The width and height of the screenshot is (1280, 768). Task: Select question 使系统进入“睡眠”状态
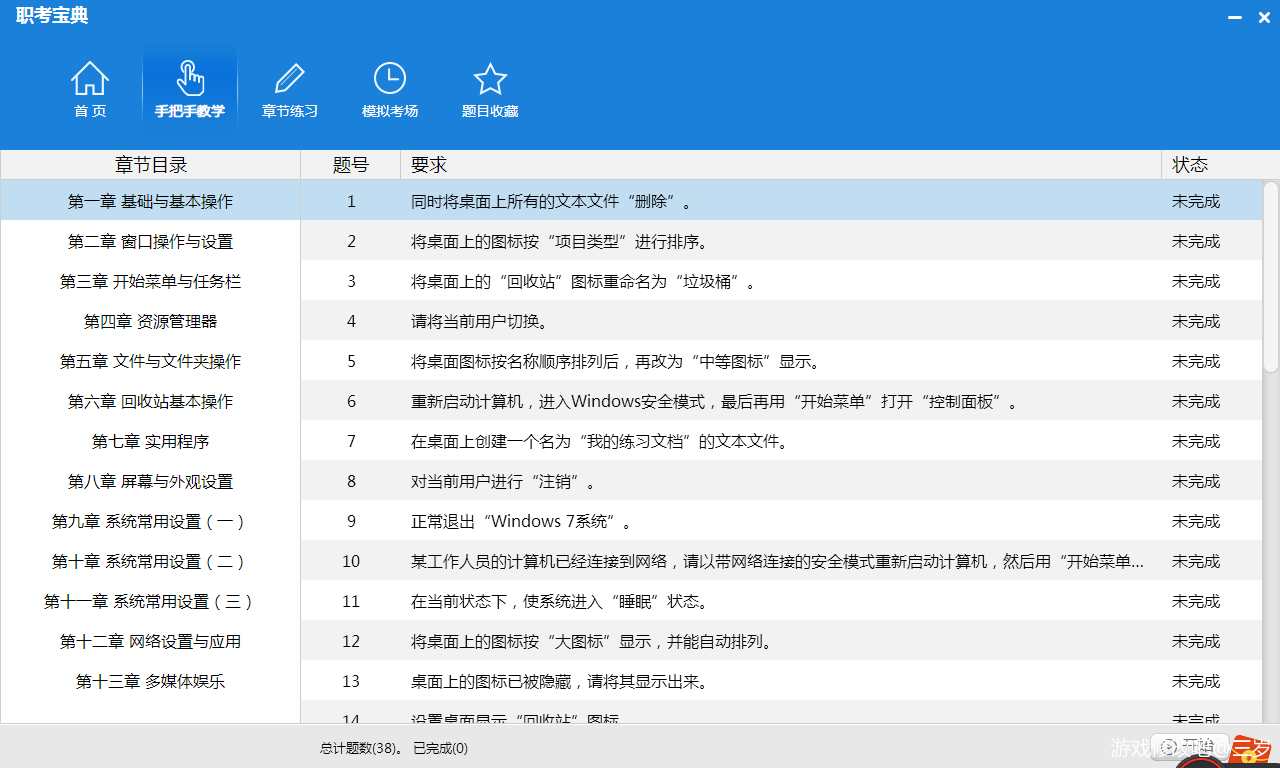(x=781, y=601)
